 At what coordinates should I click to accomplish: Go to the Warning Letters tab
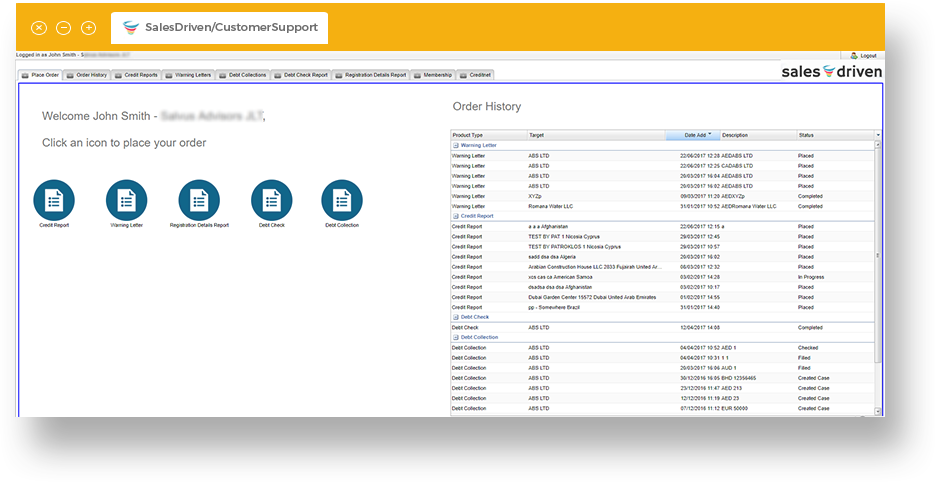coord(188,75)
